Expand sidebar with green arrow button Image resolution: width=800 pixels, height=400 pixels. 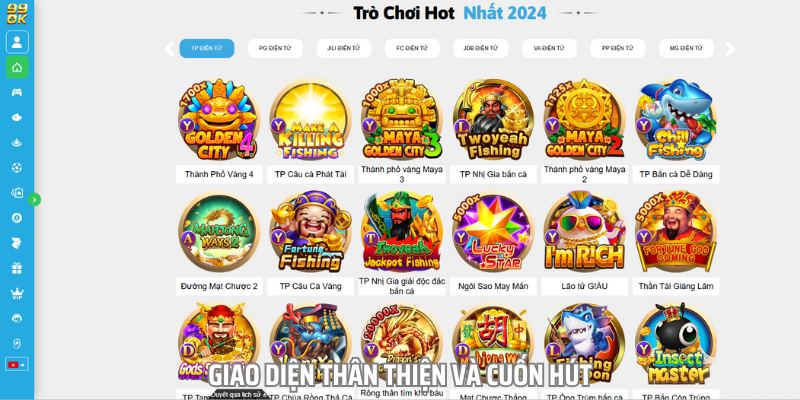pos(34,199)
